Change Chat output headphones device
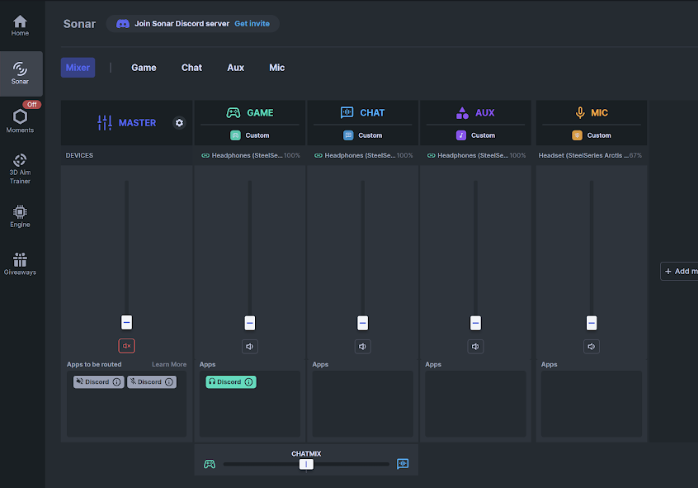 [x=363, y=155]
